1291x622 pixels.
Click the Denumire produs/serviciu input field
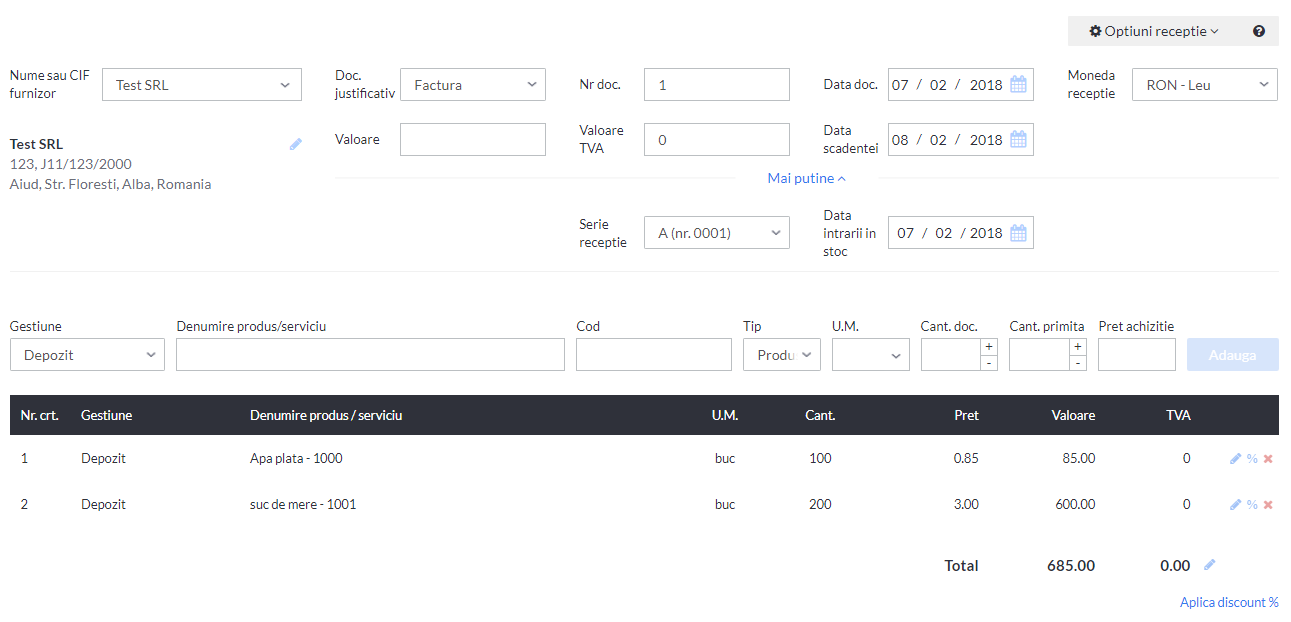(370, 355)
